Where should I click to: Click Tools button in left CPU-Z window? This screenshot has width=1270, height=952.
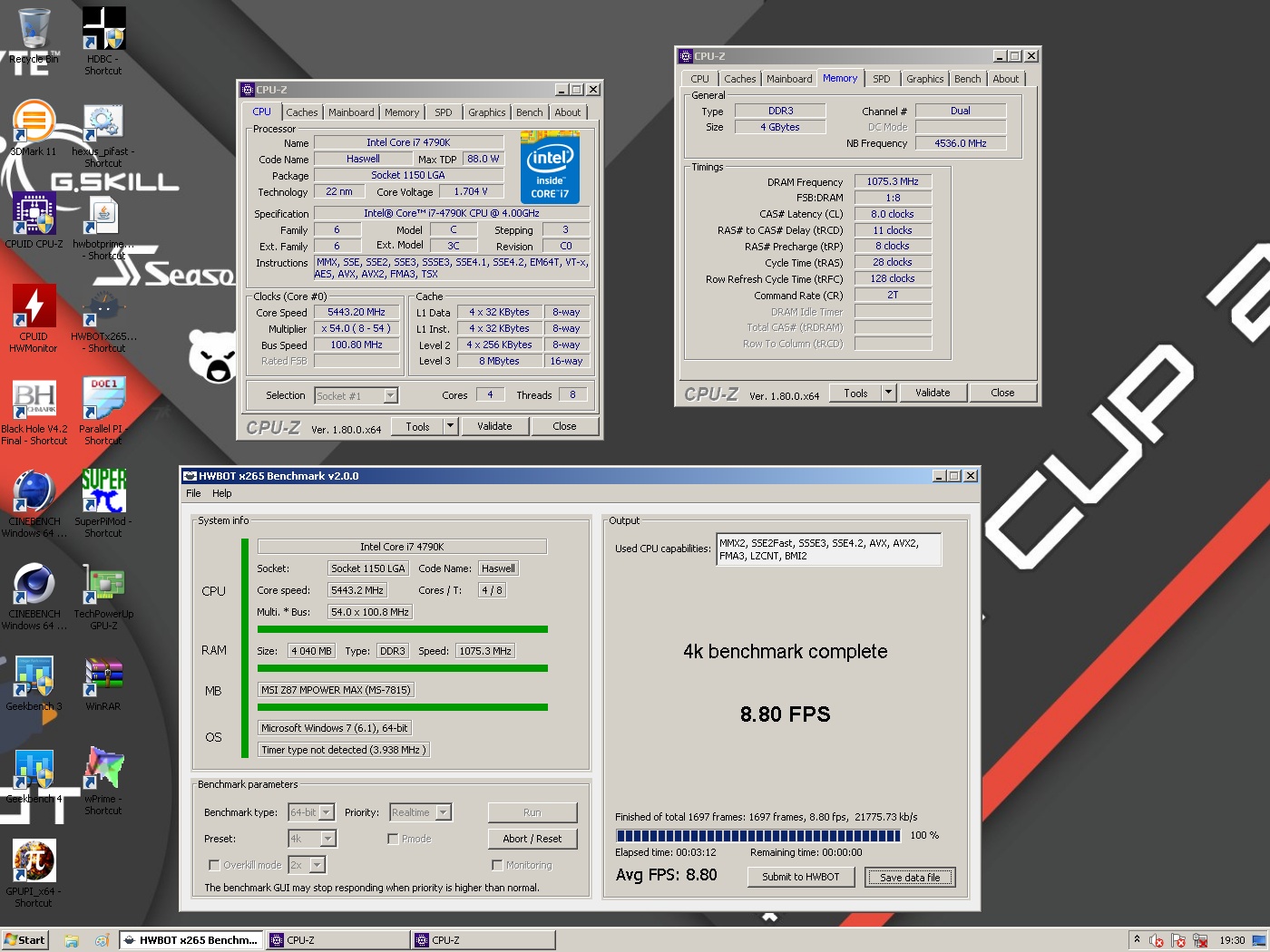(418, 426)
